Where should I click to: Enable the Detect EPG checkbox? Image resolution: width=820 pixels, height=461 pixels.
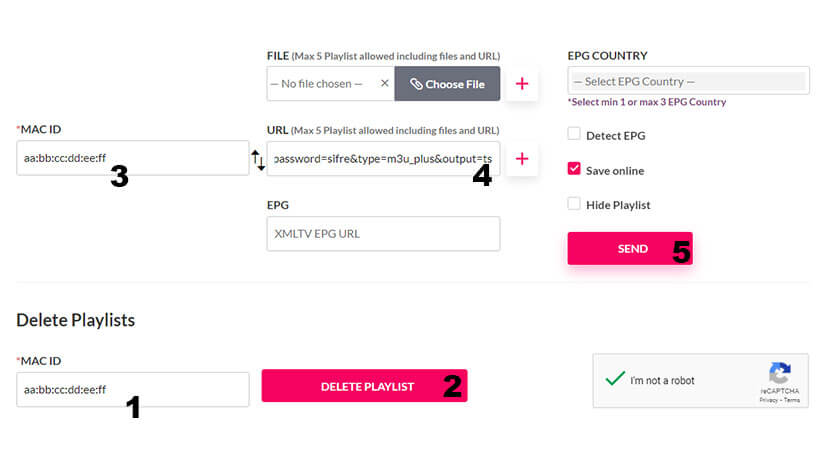pos(574,134)
